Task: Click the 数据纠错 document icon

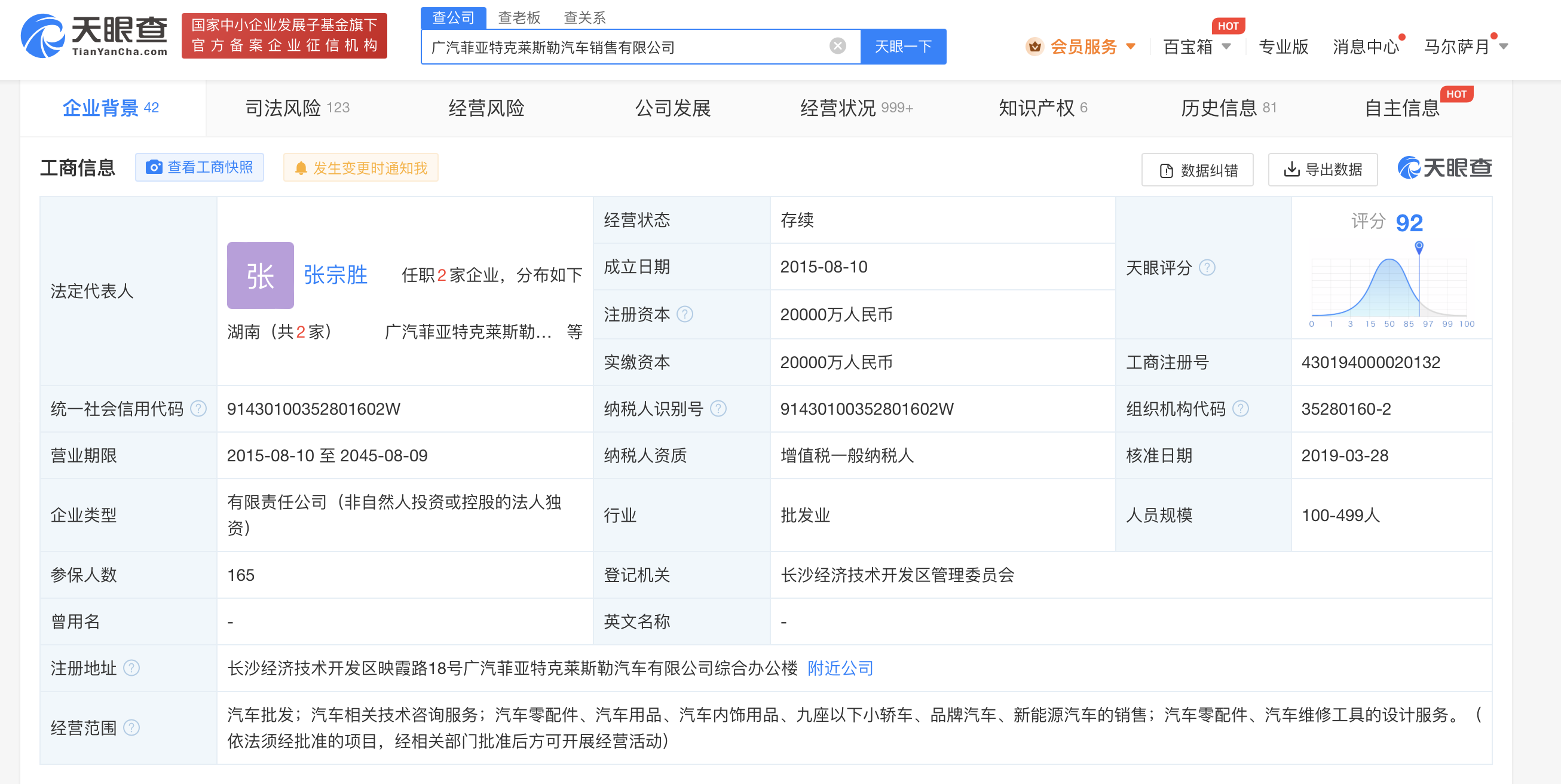Action: click(x=1167, y=170)
